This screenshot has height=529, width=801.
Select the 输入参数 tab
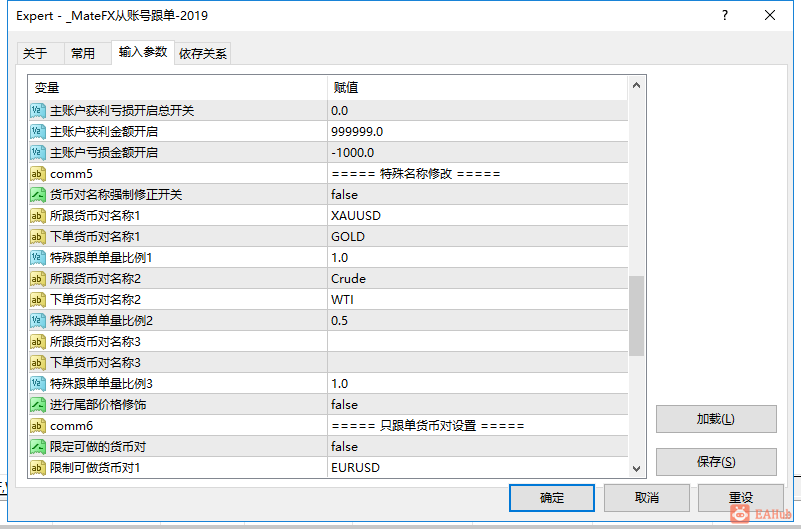click(x=143, y=52)
